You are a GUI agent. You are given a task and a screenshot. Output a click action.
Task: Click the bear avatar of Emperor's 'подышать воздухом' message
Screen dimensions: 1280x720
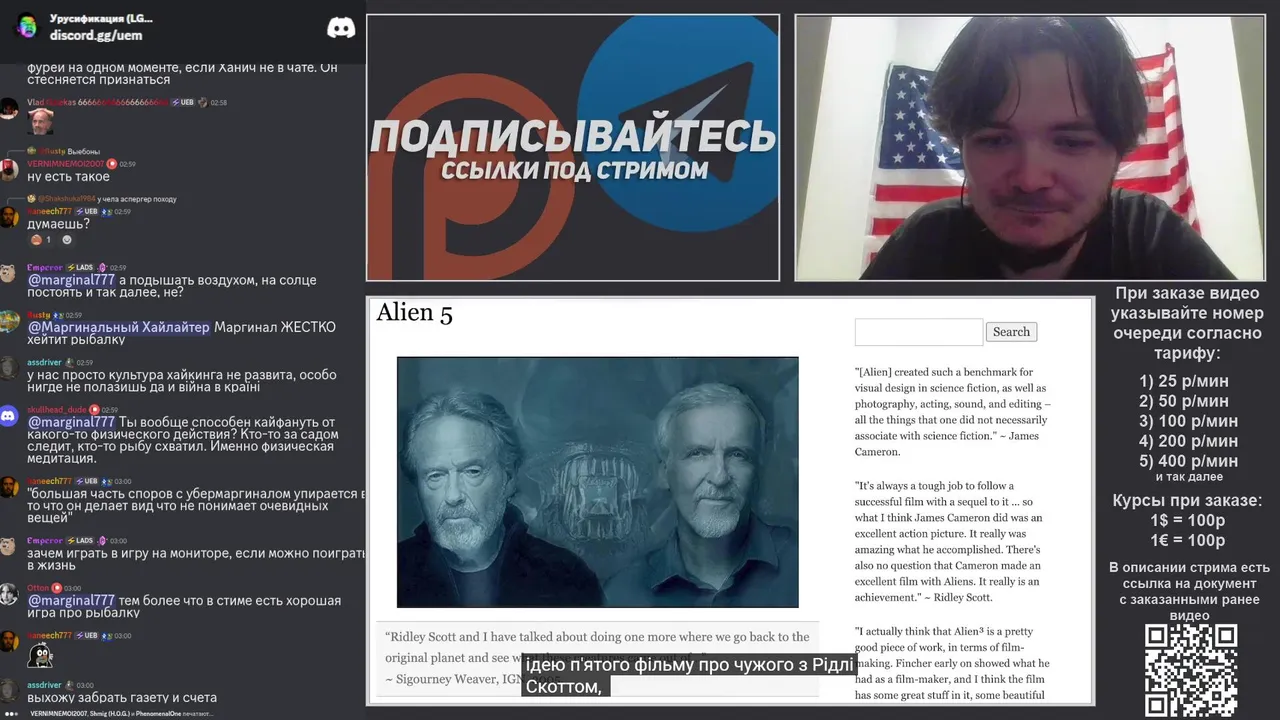click(x=9, y=274)
